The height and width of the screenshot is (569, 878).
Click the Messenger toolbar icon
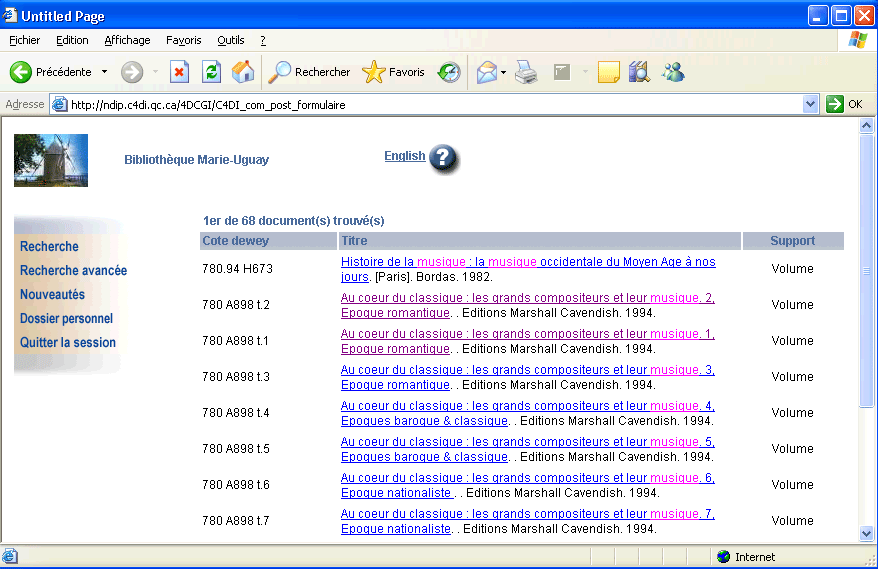point(673,72)
